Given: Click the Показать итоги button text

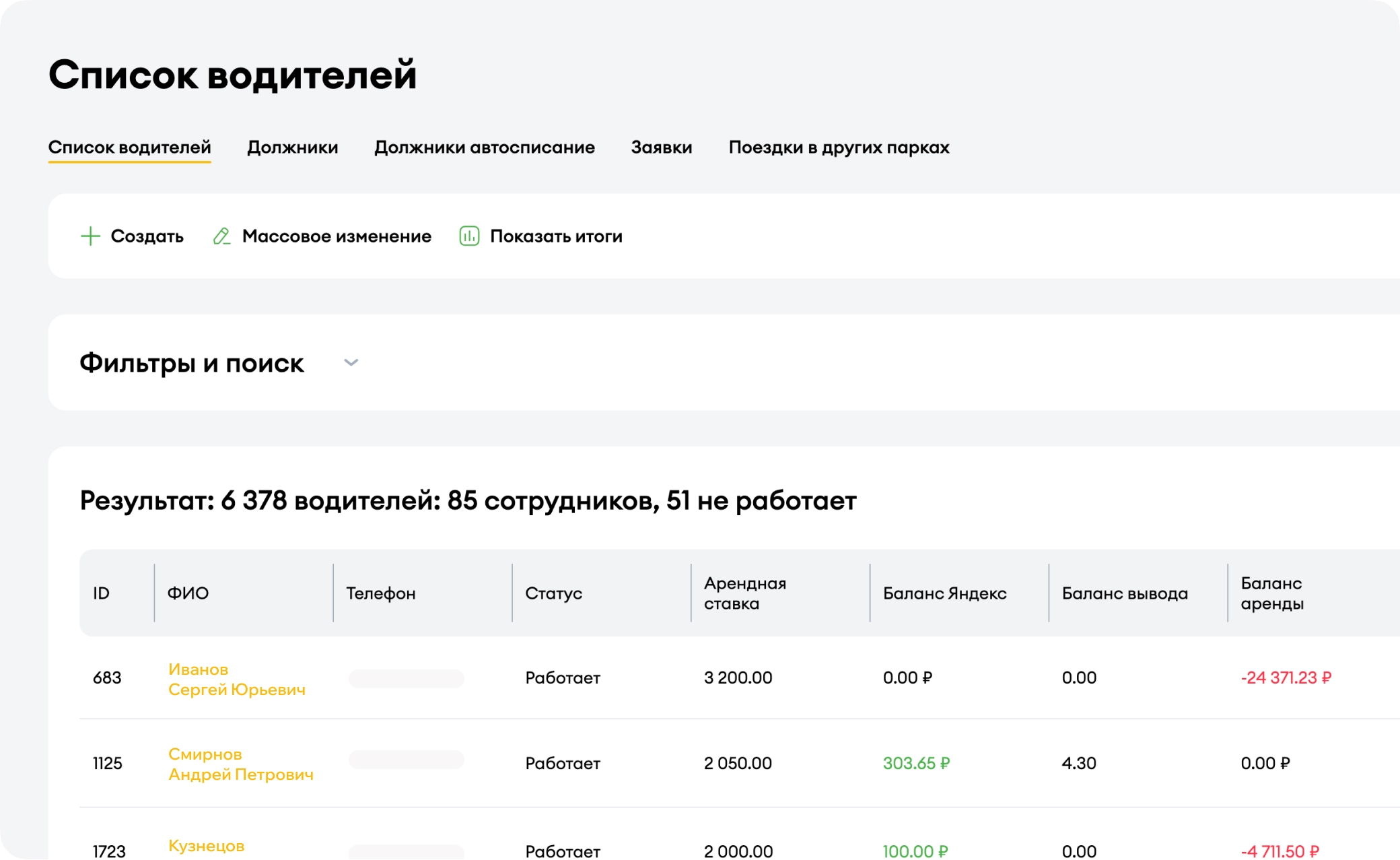Looking at the screenshot, I should pos(555,236).
